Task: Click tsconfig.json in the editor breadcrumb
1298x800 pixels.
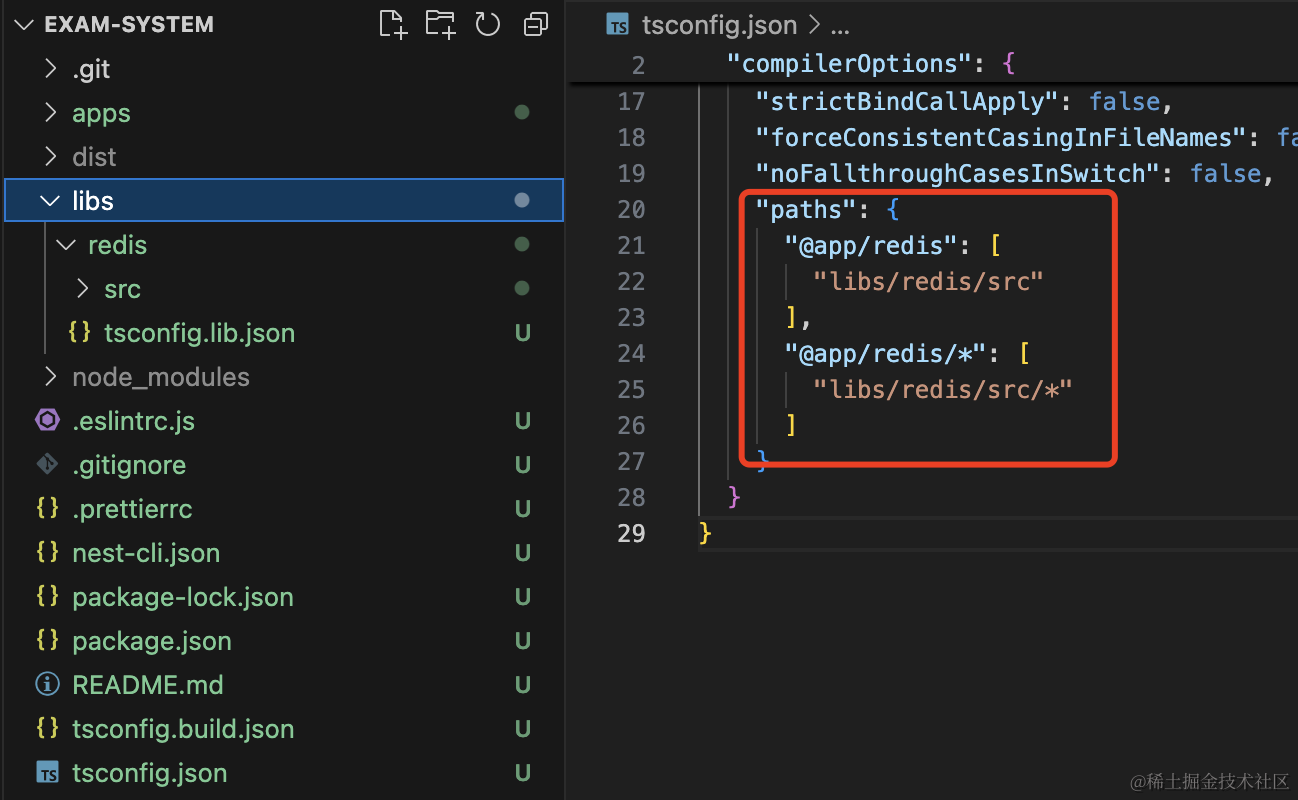Action: [719, 25]
